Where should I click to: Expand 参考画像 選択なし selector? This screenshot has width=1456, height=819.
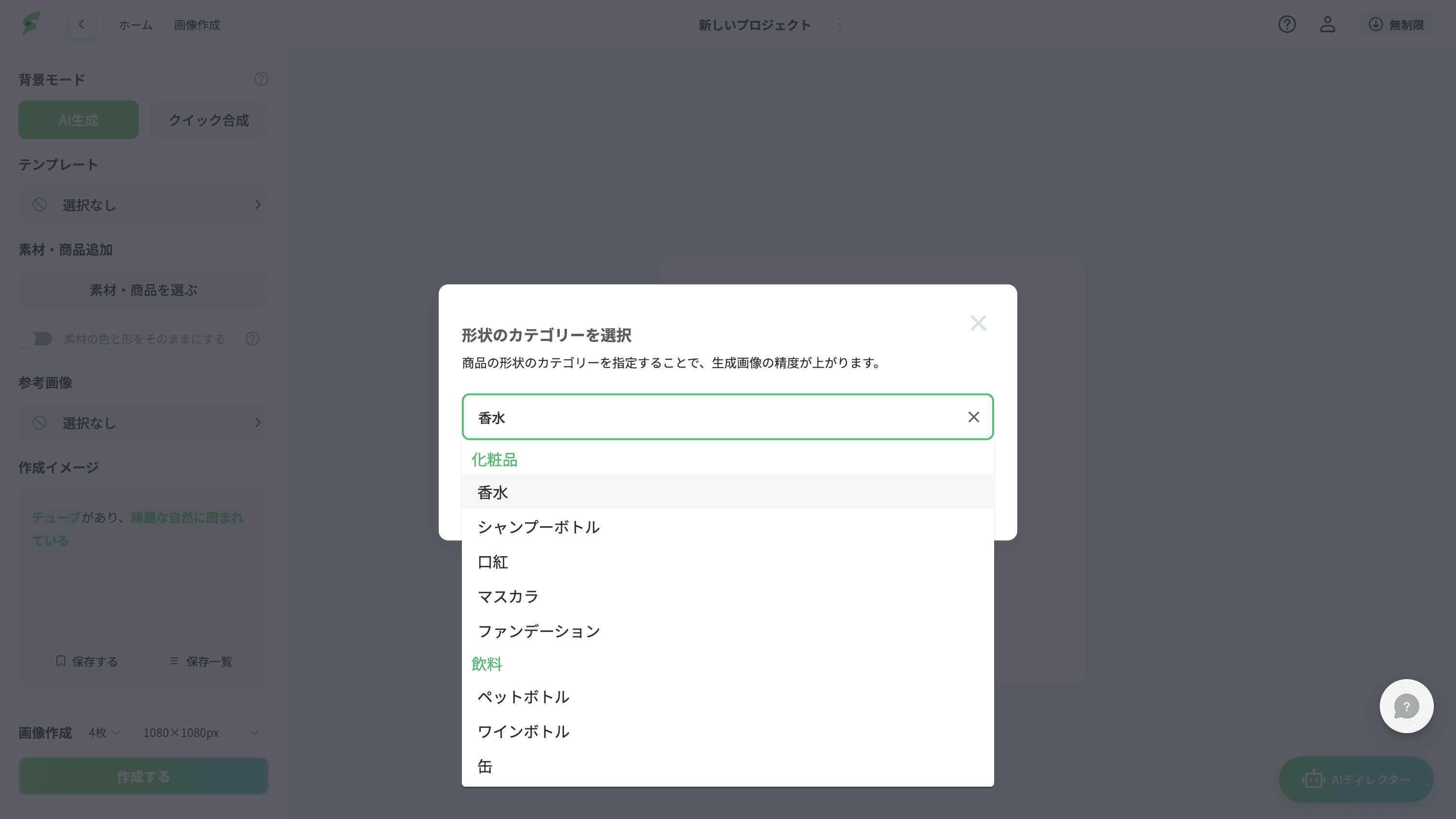[144, 423]
